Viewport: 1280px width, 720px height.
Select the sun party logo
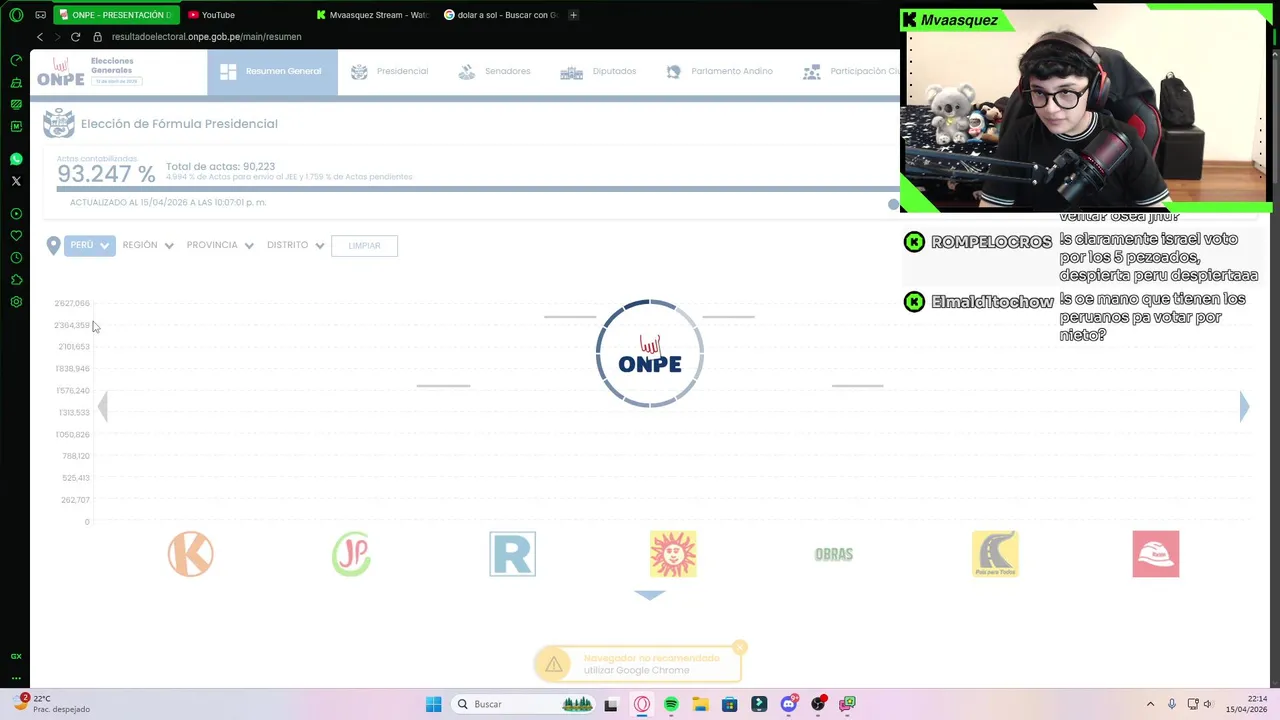(x=673, y=554)
